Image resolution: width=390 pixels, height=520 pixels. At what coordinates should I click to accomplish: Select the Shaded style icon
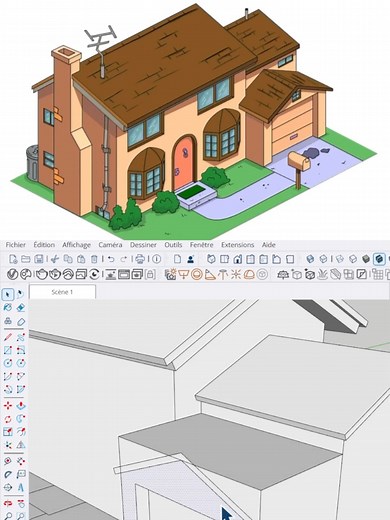(x=366, y=259)
